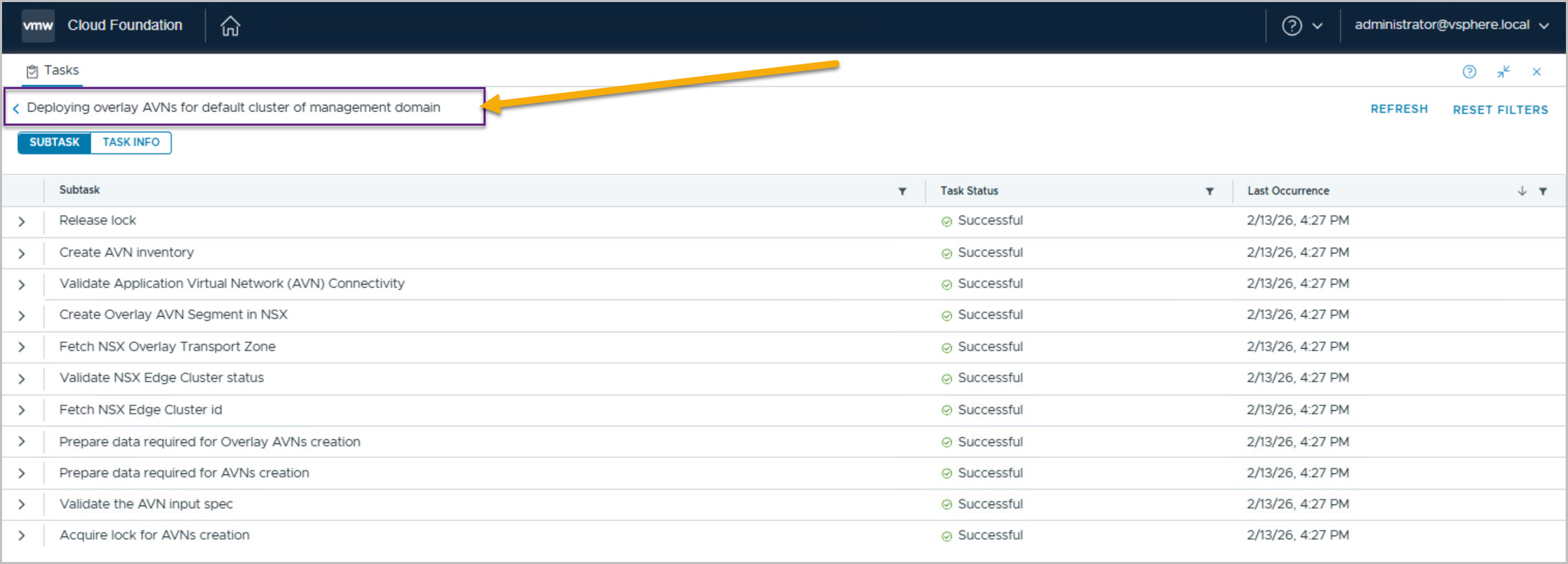Expand Validate NSX Edge Cluster status row
This screenshot has height=564, width=1568.
[22, 379]
